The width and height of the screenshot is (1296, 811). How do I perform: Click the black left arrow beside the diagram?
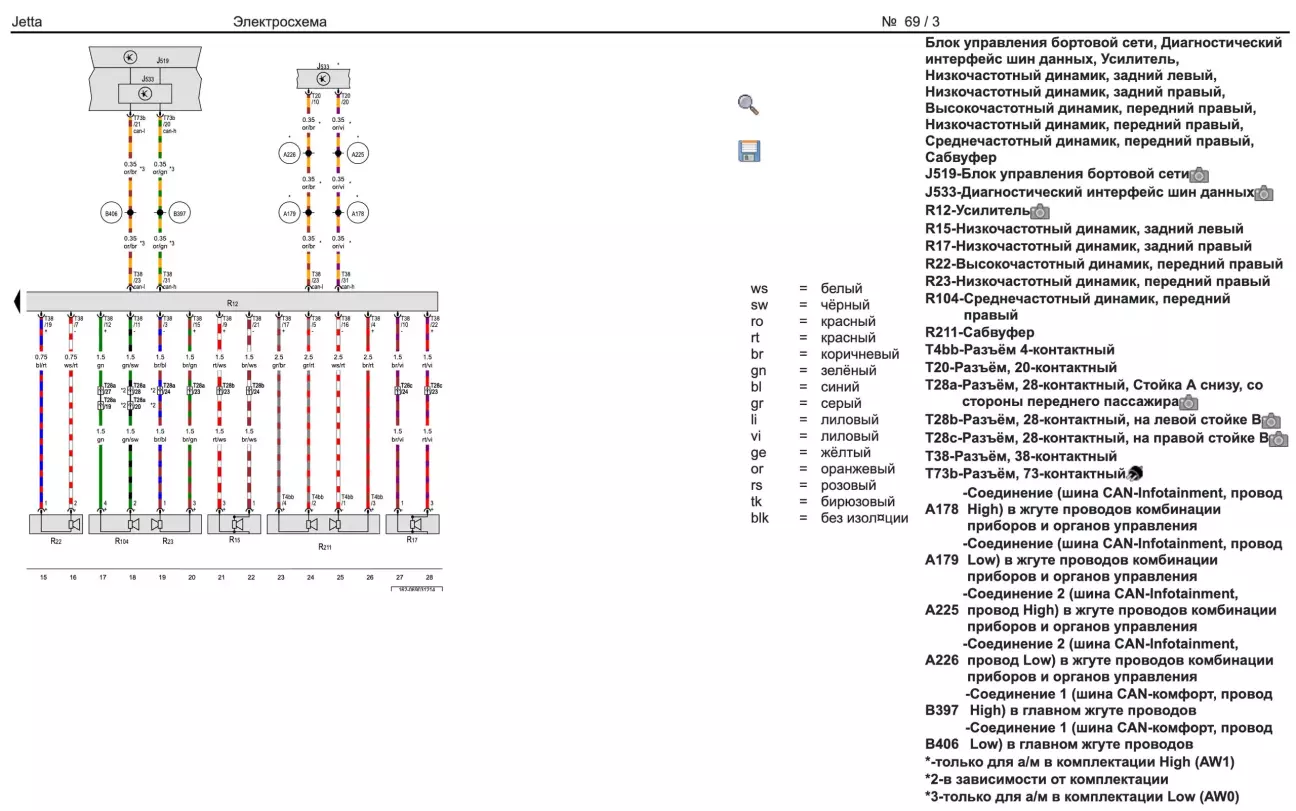(18, 302)
